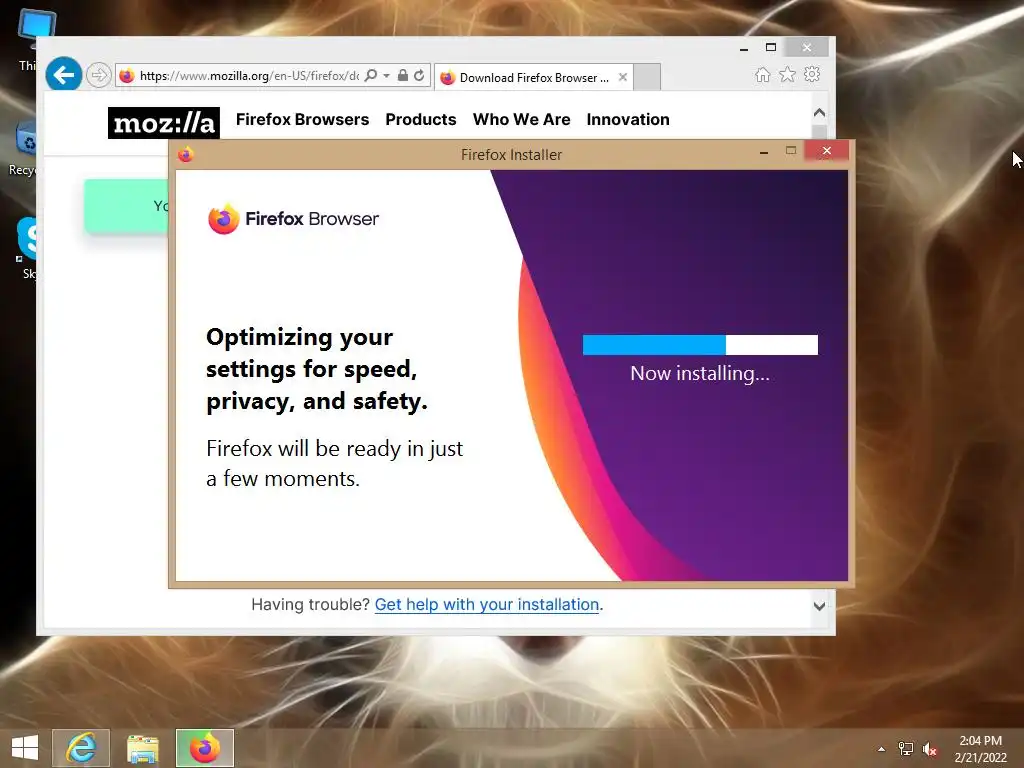Click the Firefox Browser logo in installer

pos(293,219)
